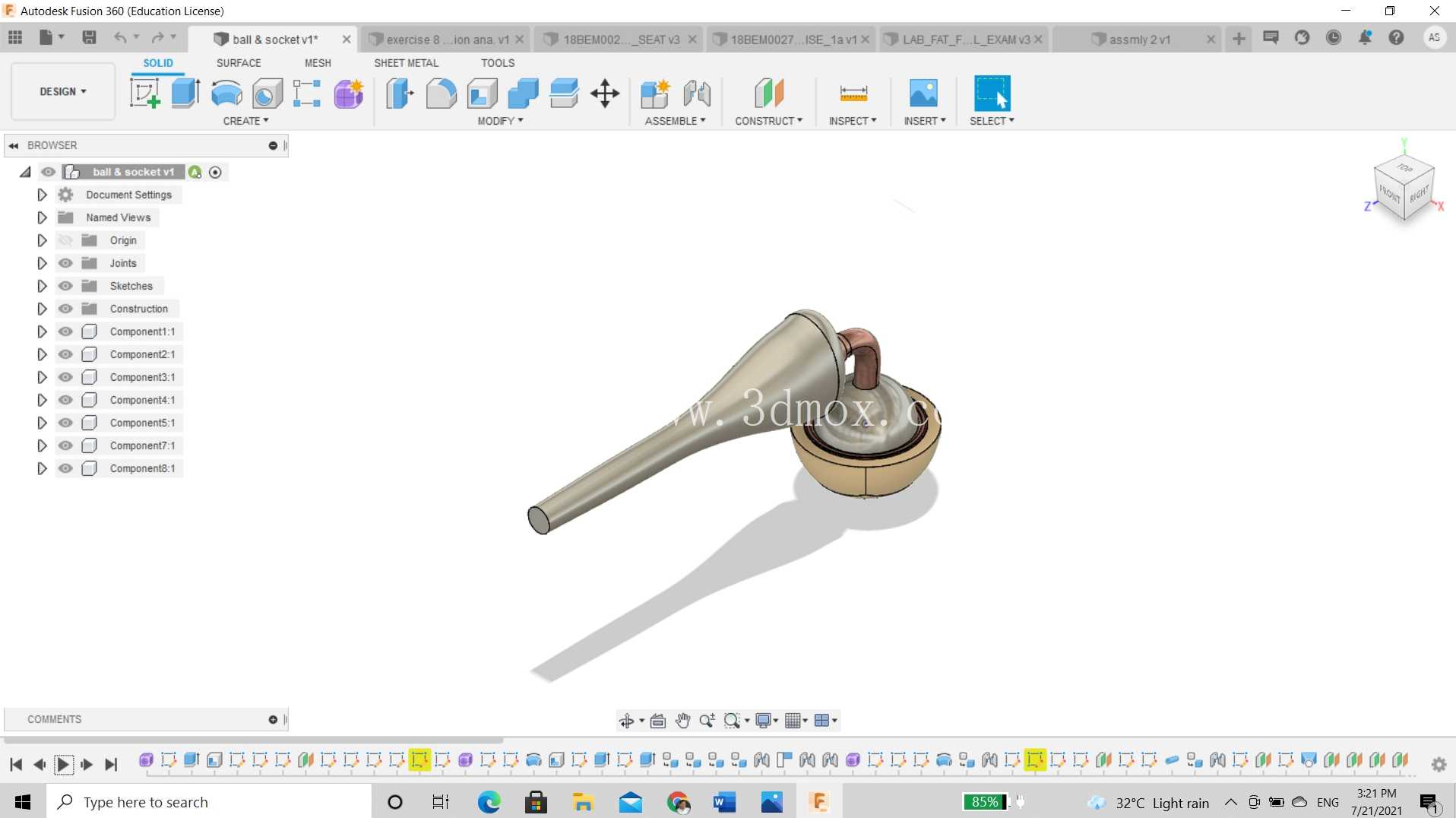Viewport: 1456px width, 818px height.
Task: Click the Insert image icon
Action: [923, 94]
